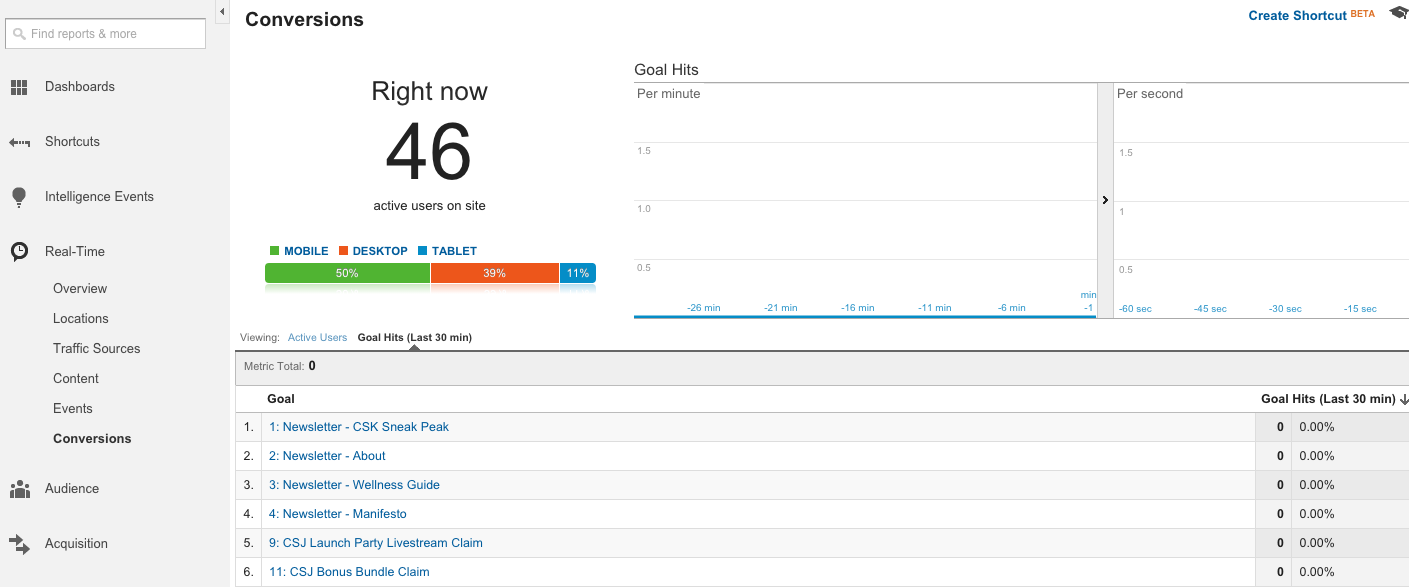Click the Acquisition arrows icon
This screenshot has height=587, width=1409.
click(x=19, y=544)
